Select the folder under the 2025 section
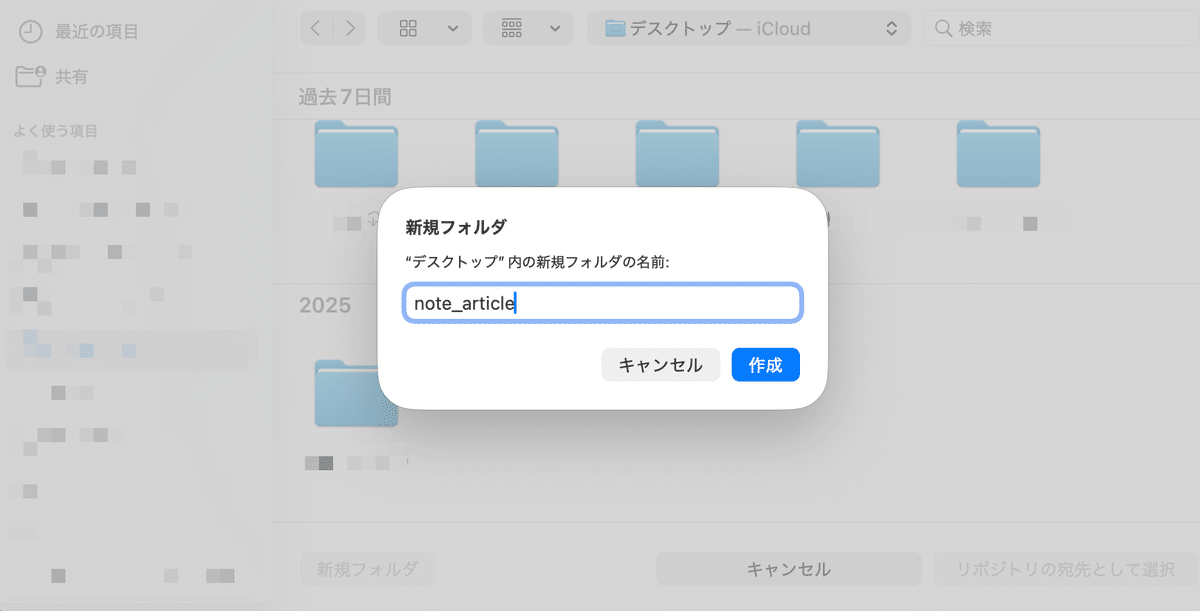 (356, 393)
